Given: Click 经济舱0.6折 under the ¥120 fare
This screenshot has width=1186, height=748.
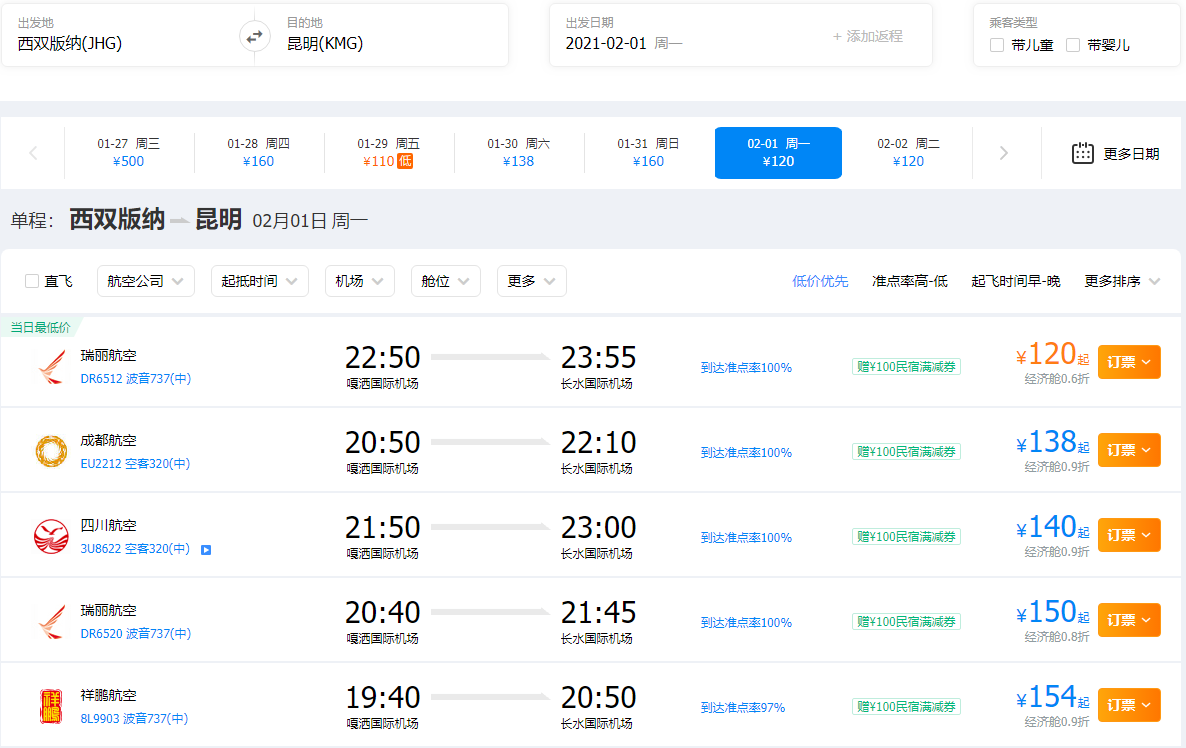Looking at the screenshot, I should point(1057,379).
